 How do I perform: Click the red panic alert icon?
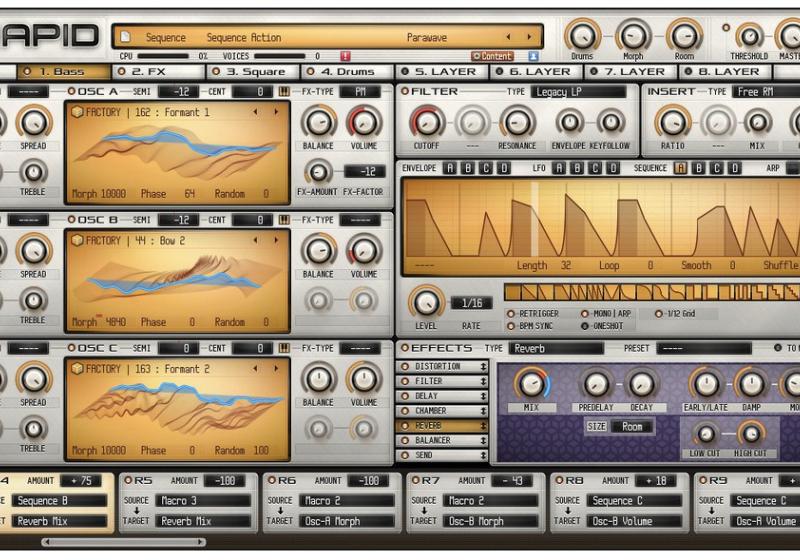(x=345, y=57)
